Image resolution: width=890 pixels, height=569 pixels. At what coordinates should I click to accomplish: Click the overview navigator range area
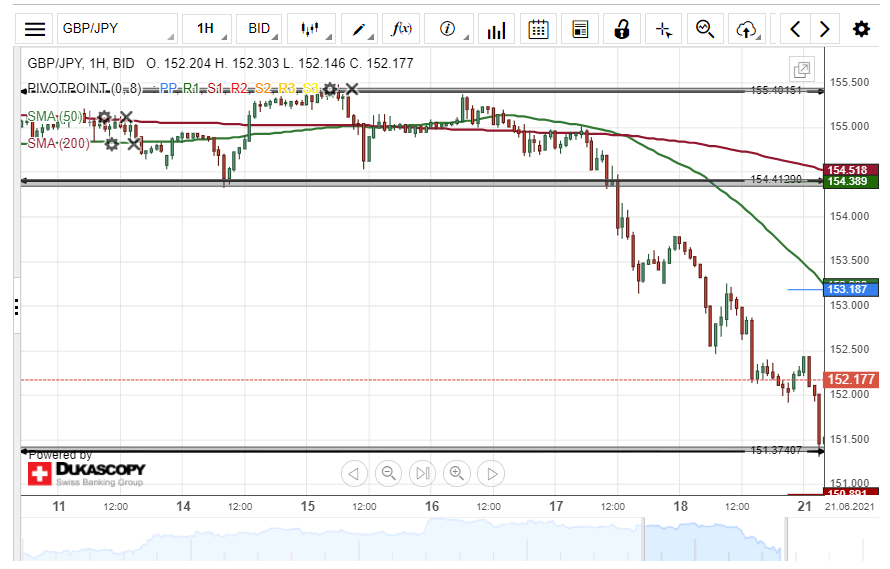[715, 539]
